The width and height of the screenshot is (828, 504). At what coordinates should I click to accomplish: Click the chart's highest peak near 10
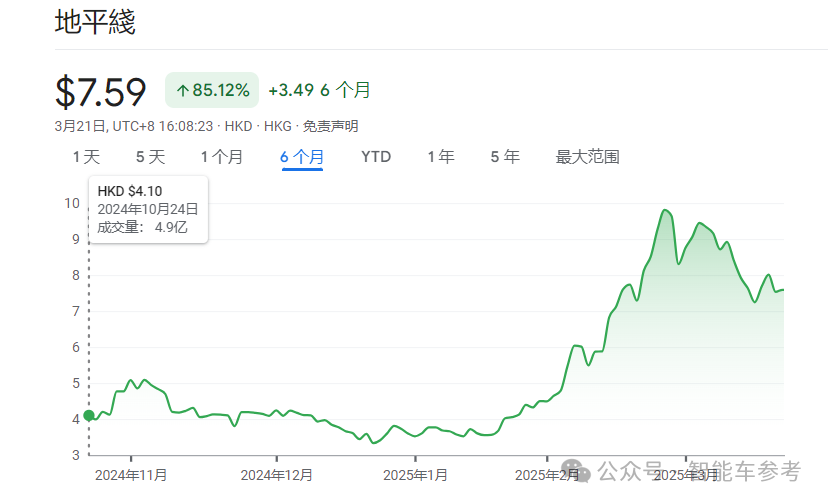coord(665,210)
